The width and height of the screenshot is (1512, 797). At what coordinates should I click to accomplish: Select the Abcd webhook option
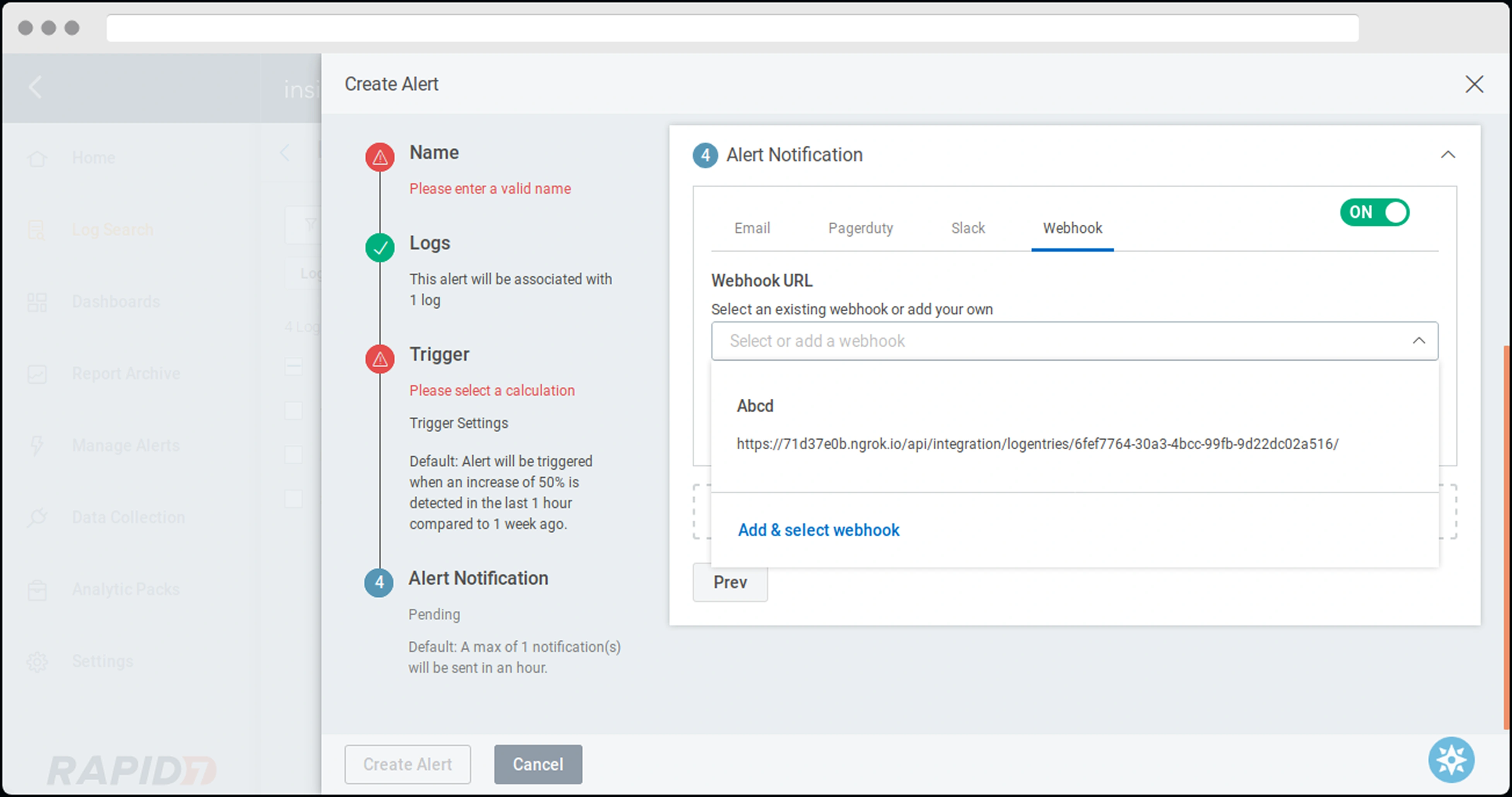pos(755,406)
